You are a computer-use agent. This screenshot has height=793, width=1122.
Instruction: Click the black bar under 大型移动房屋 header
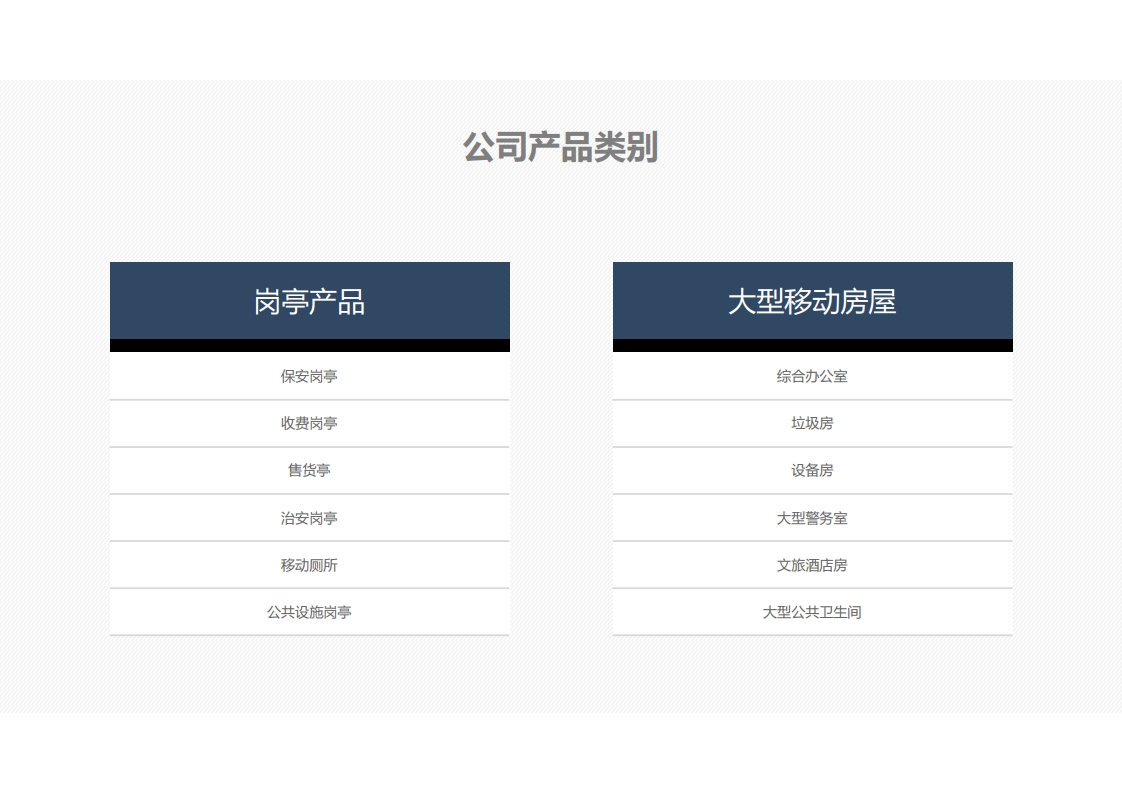pos(812,345)
